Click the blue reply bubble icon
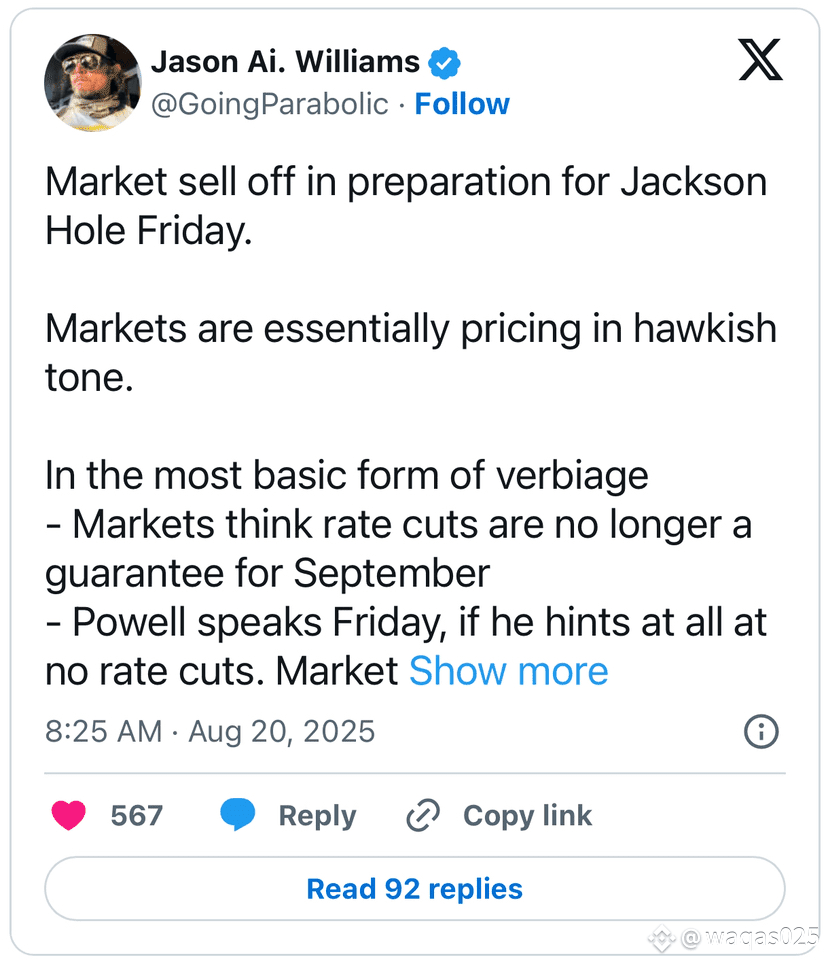This screenshot has width=828, height=964. click(x=238, y=815)
